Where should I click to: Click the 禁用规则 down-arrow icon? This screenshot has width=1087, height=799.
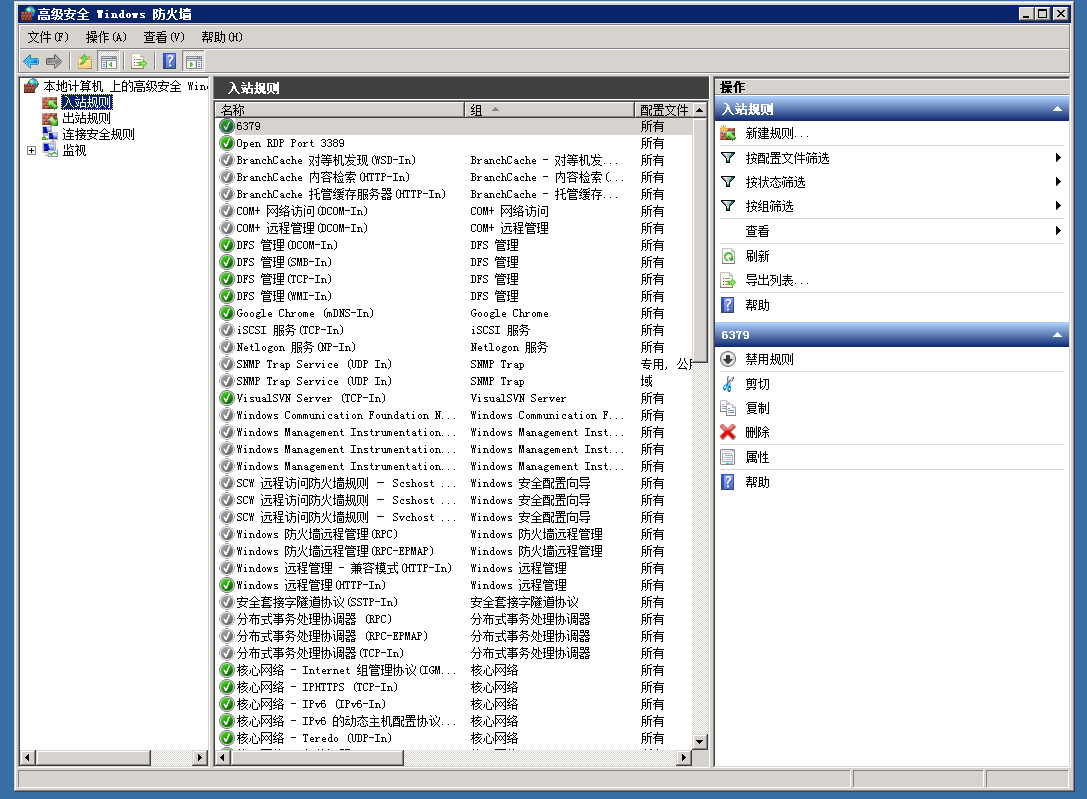click(x=728, y=359)
